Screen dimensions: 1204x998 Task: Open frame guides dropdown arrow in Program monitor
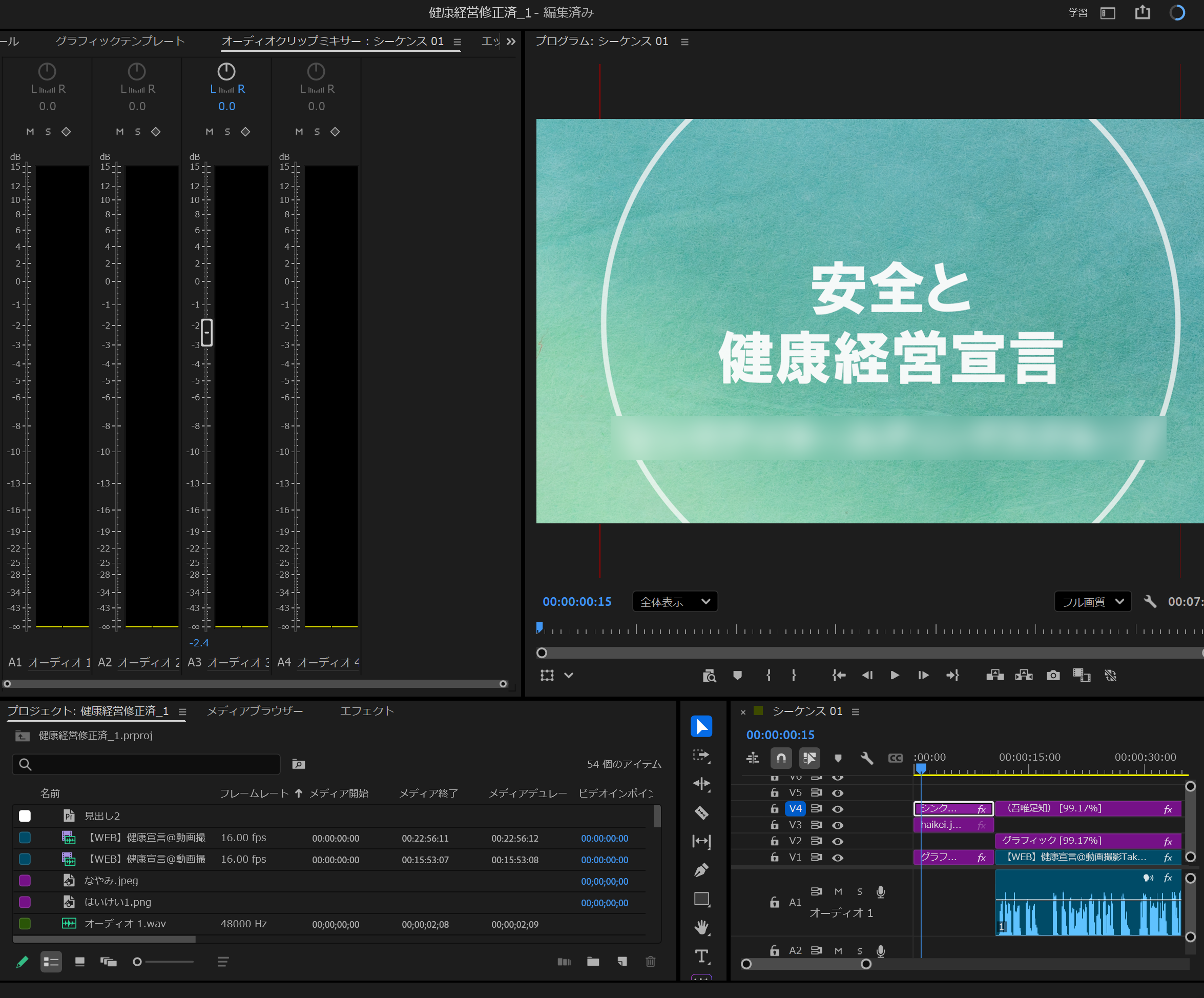[x=568, y=675]
